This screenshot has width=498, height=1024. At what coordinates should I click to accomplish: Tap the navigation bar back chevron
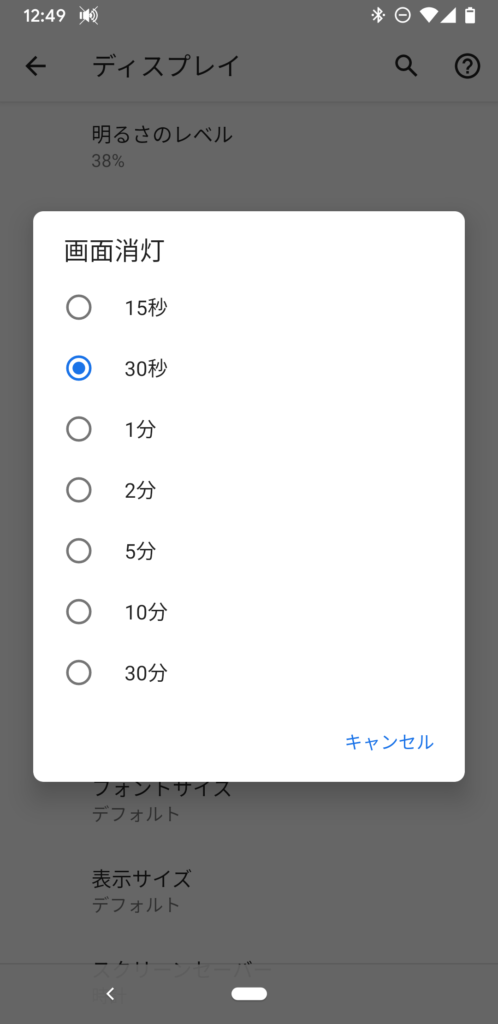(110, 994)
